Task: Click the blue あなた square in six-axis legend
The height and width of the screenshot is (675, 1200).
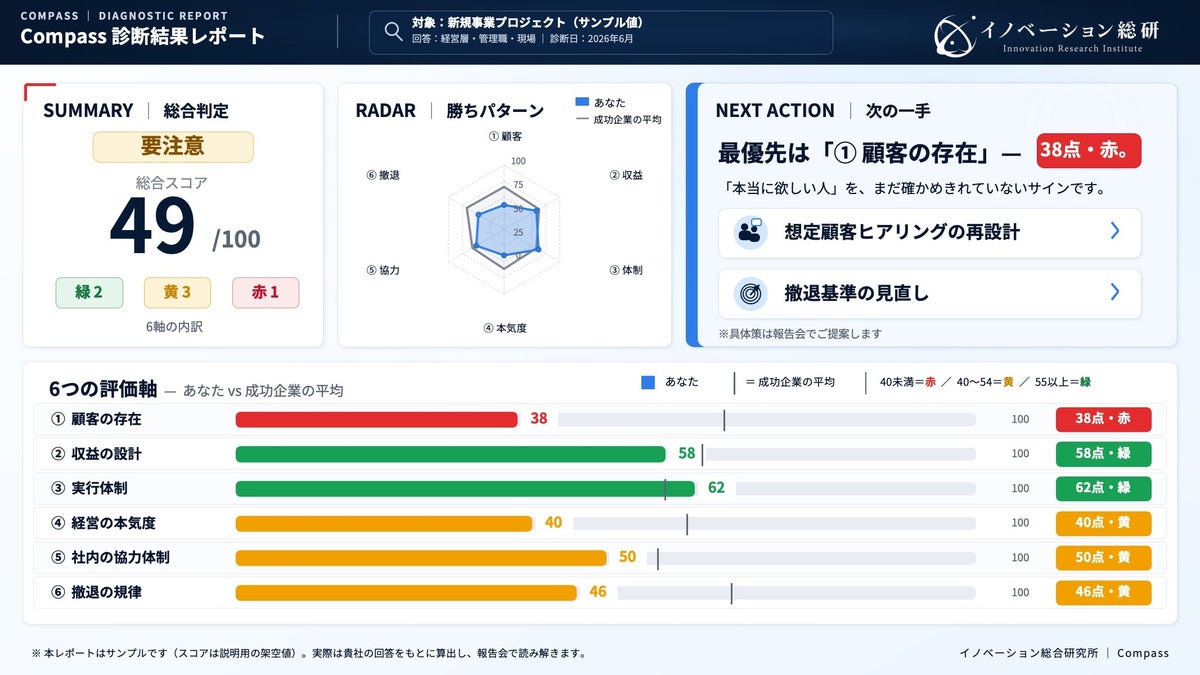Action: [x=647, y=382]
